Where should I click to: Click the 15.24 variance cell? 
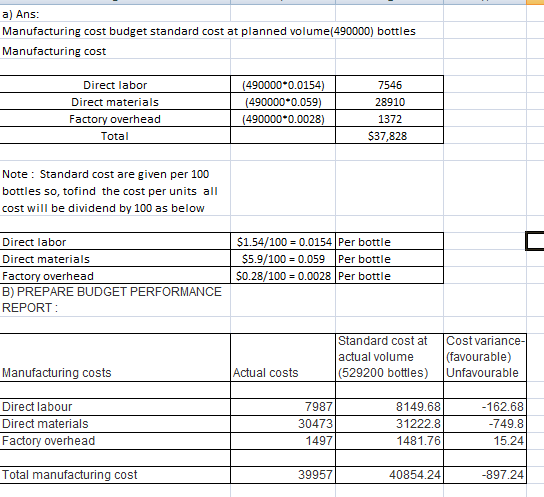[485, 440]
